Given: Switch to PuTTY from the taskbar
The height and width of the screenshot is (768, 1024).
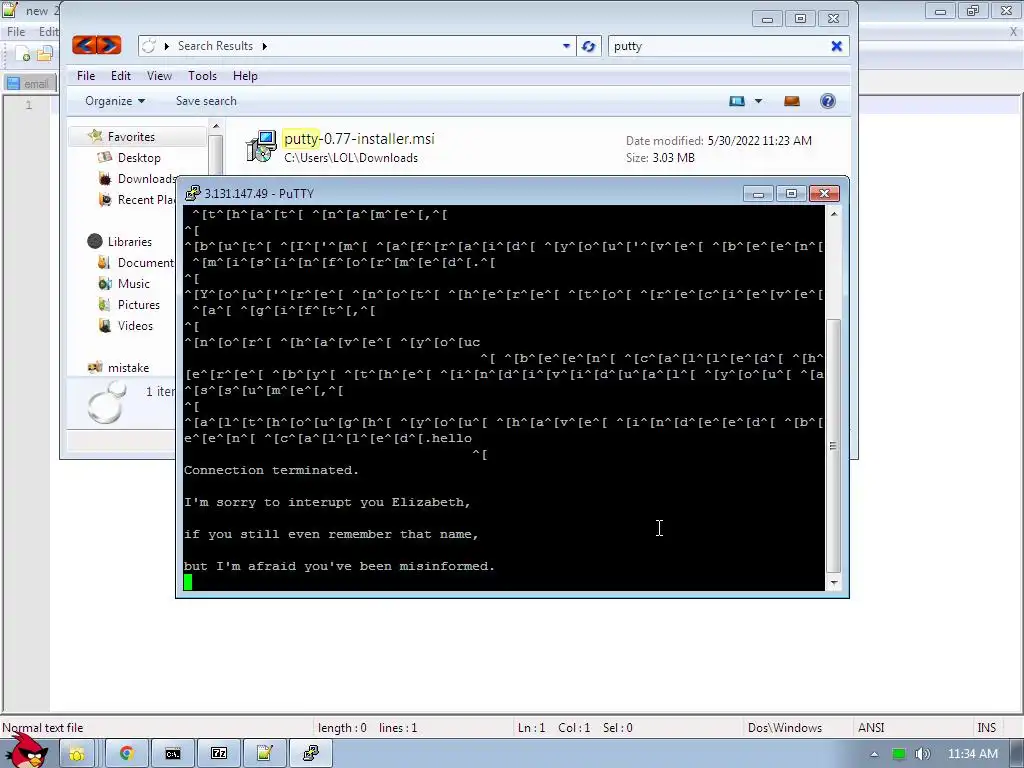Looking at the screenshot, I should tap(311, 754).
